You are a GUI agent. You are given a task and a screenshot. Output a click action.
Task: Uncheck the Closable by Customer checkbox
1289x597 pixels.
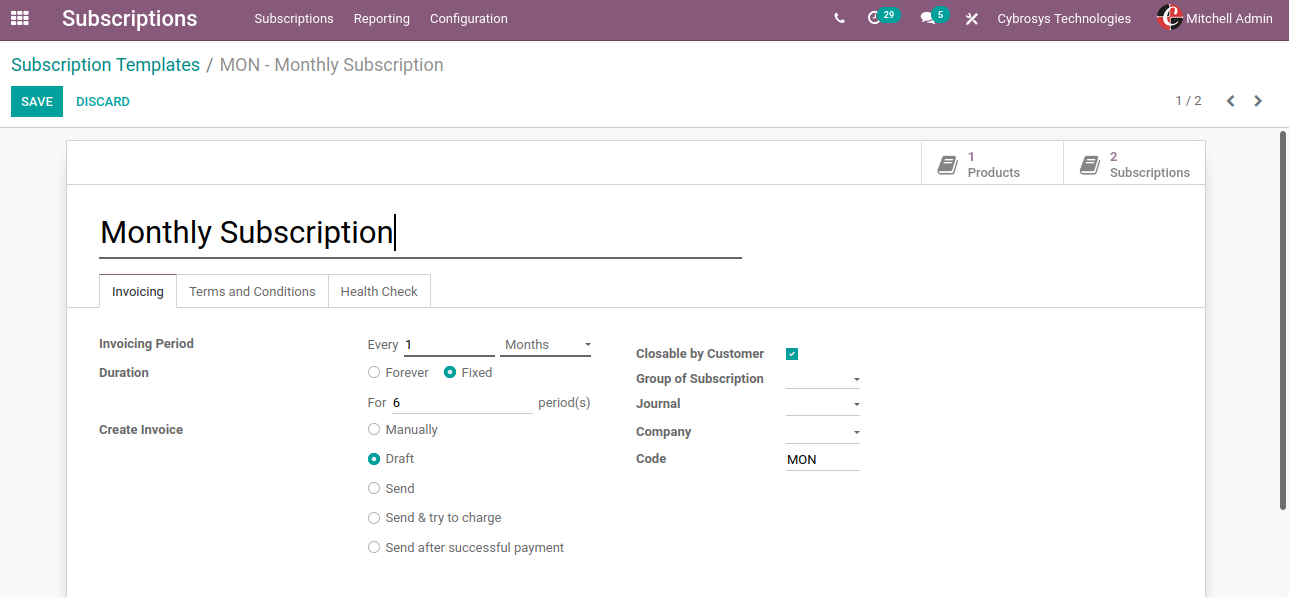coord(792,354)
